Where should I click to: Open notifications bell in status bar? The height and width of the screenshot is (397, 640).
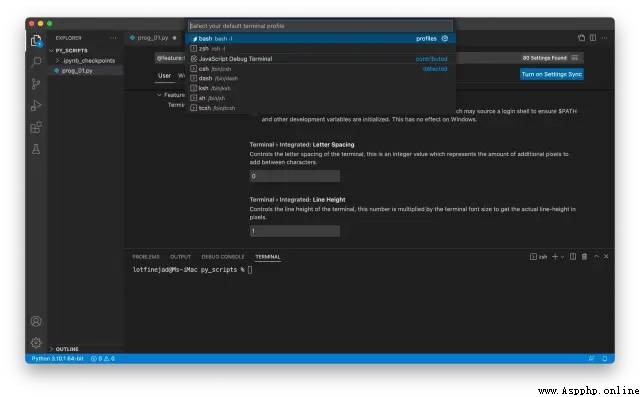pyautogui.click(x=605, y=359)
